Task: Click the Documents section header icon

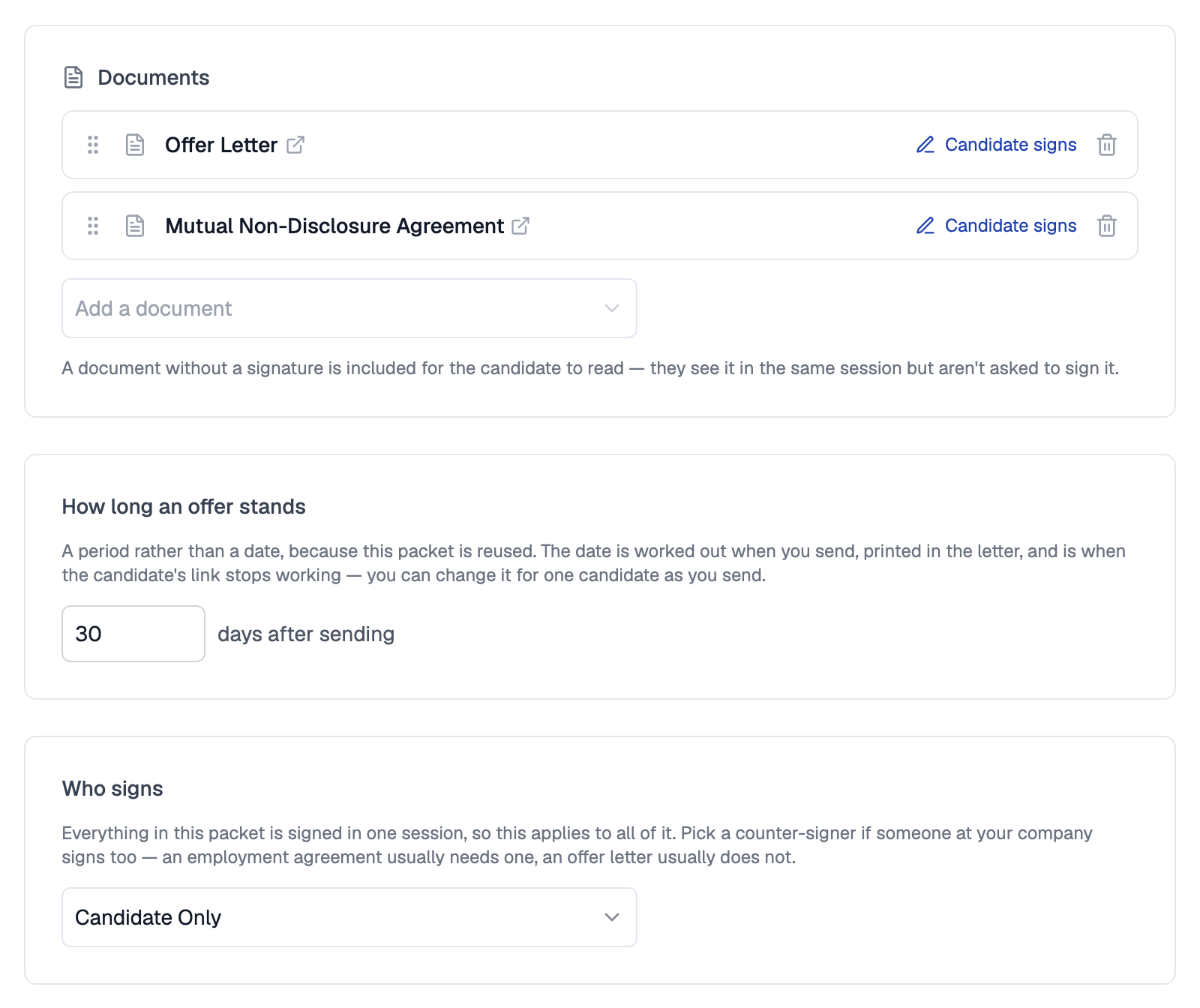Action: pyautogui.click(x=73, y=77)
